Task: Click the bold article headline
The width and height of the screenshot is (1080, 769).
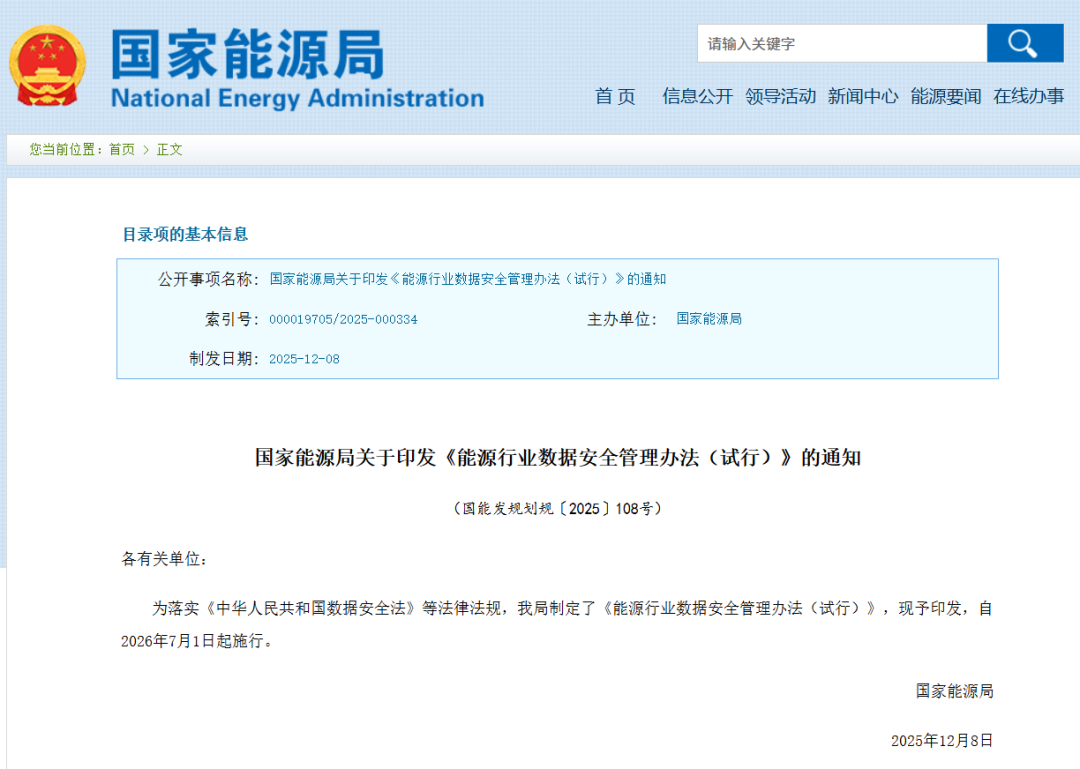Action: 557,458
